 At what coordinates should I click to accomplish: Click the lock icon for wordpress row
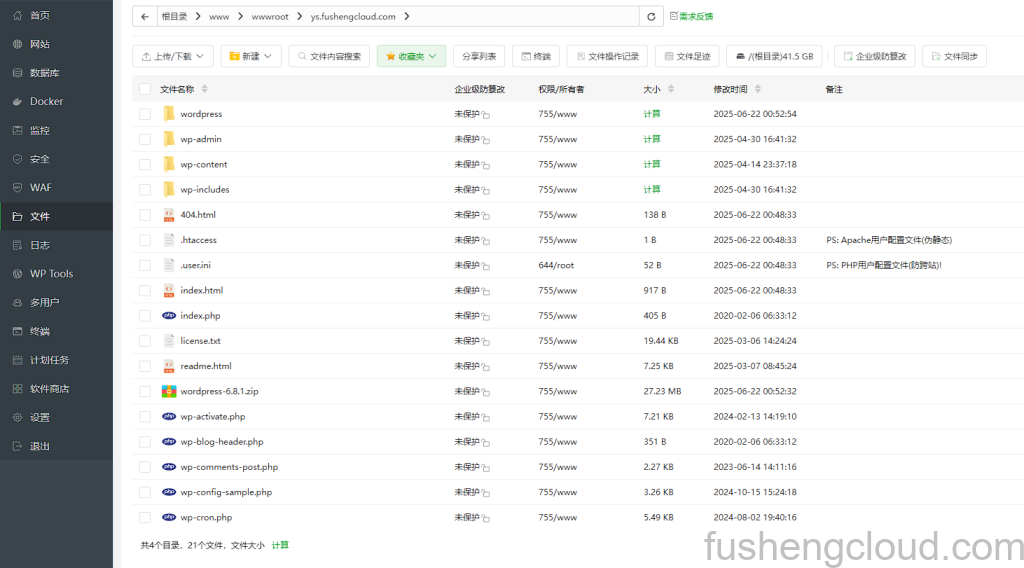pos(486,115)
